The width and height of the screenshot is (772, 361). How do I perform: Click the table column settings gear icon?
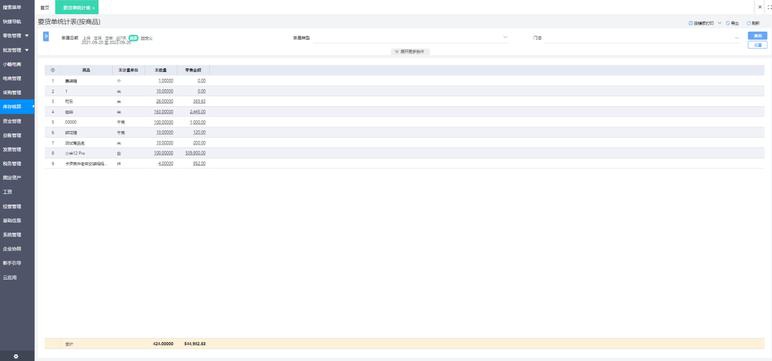click(53, 70)
